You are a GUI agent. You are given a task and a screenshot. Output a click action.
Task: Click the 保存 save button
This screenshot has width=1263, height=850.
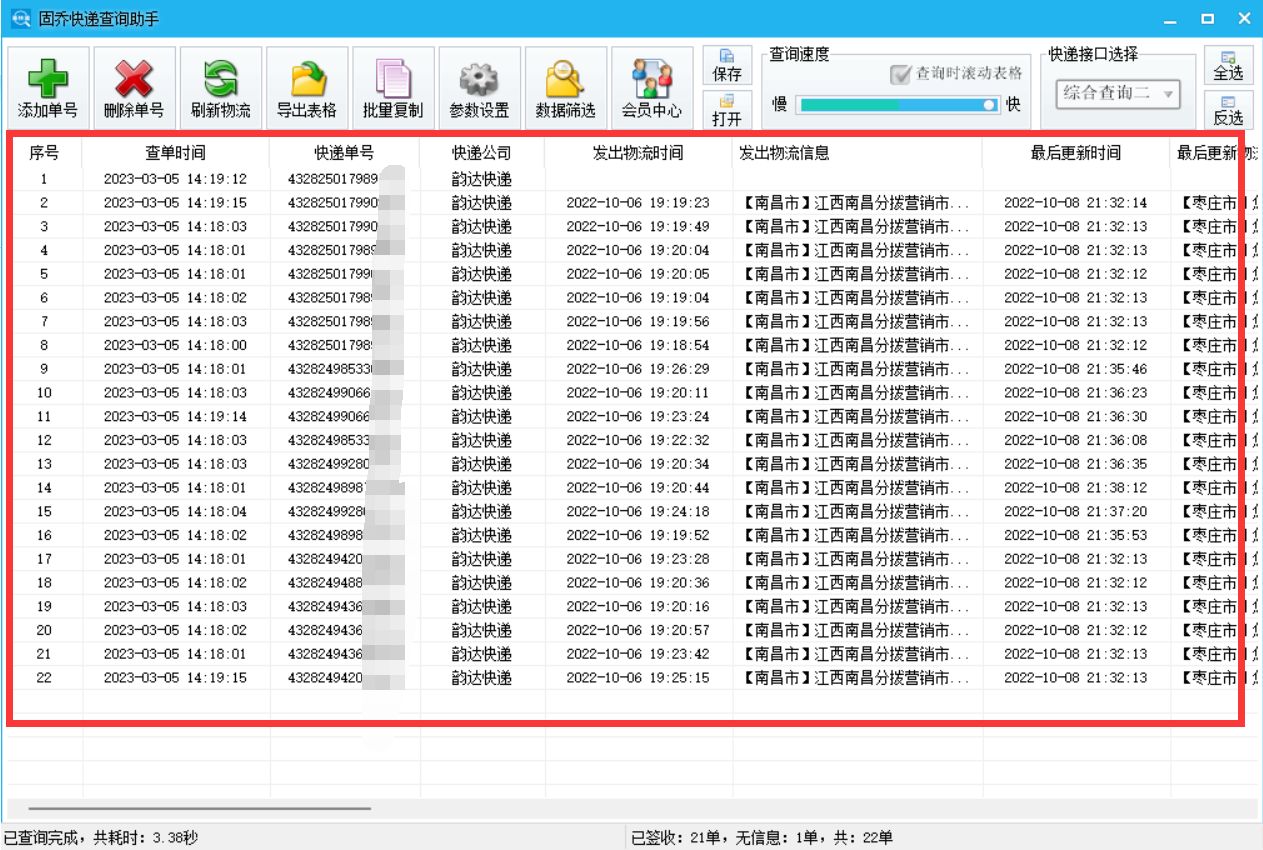728,65
